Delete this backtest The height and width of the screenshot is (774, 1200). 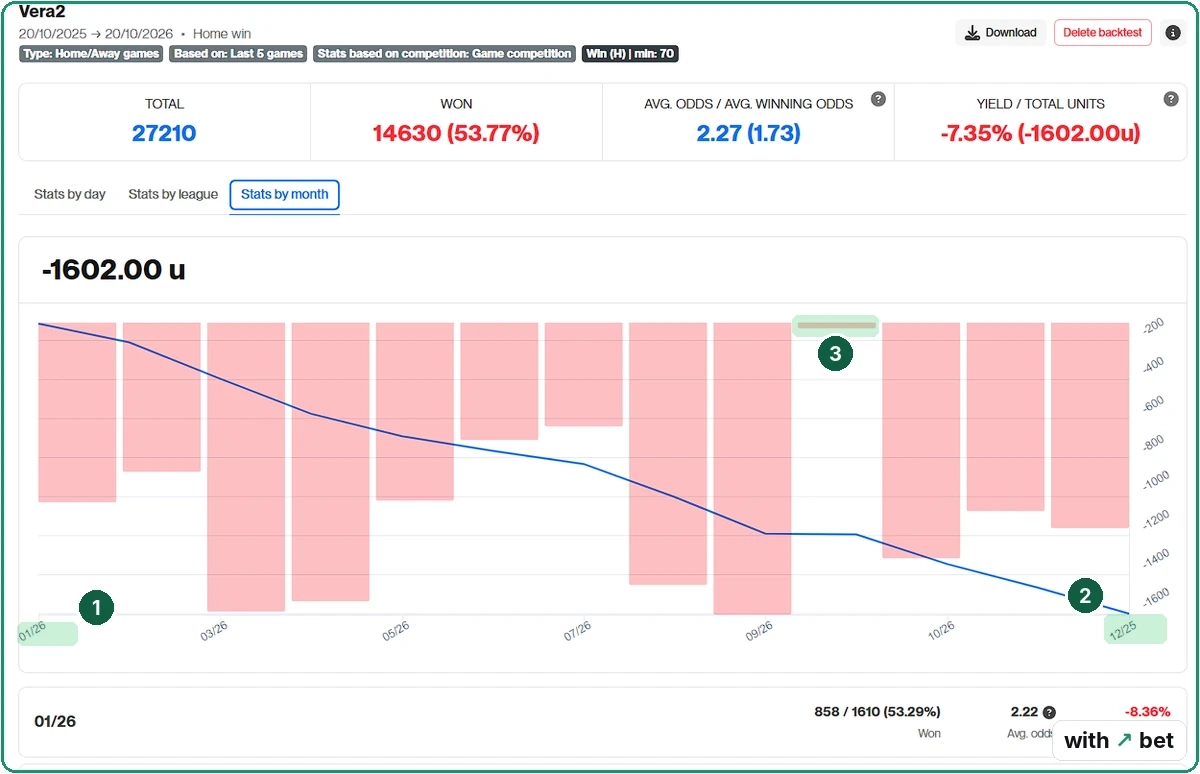pyautogui.click(x=1102, y=32)
